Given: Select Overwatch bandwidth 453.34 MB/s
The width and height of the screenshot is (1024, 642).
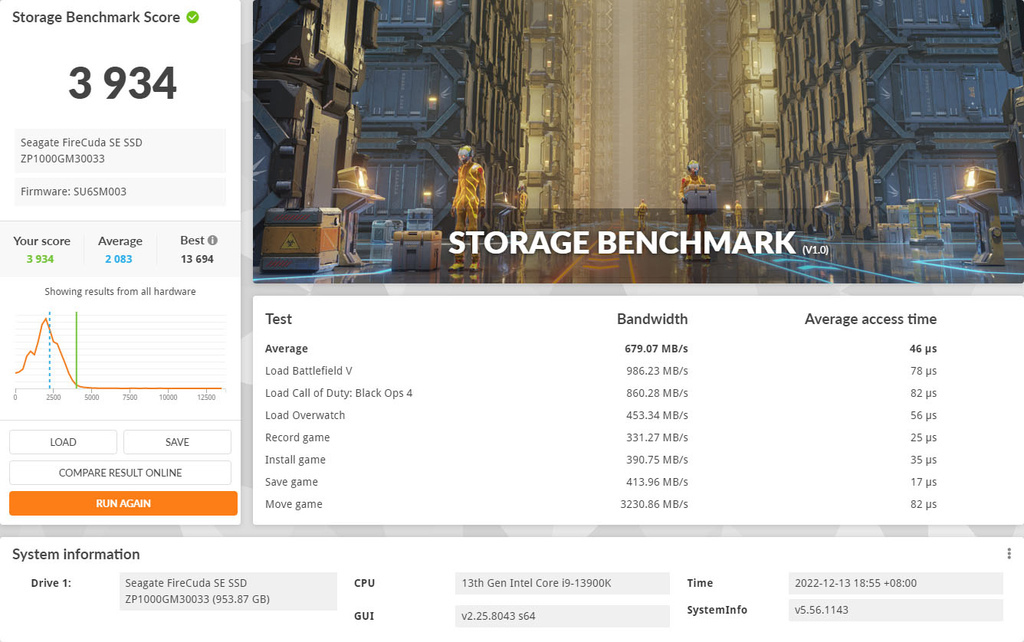Looking at the screenshot, I should click(x=657, y=415).
